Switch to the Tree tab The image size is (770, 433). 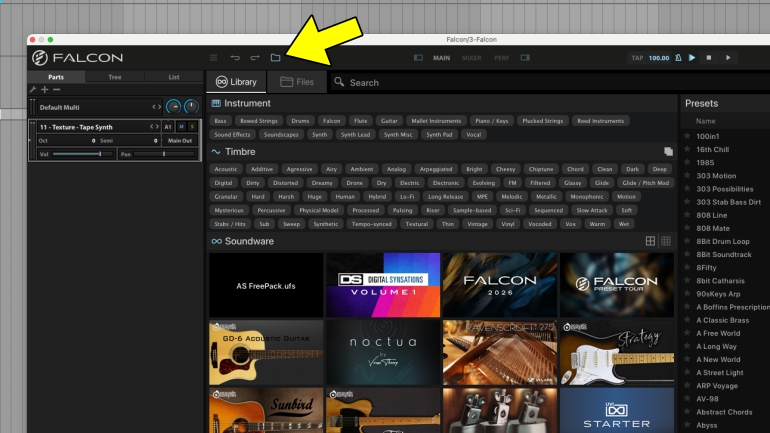114,77
